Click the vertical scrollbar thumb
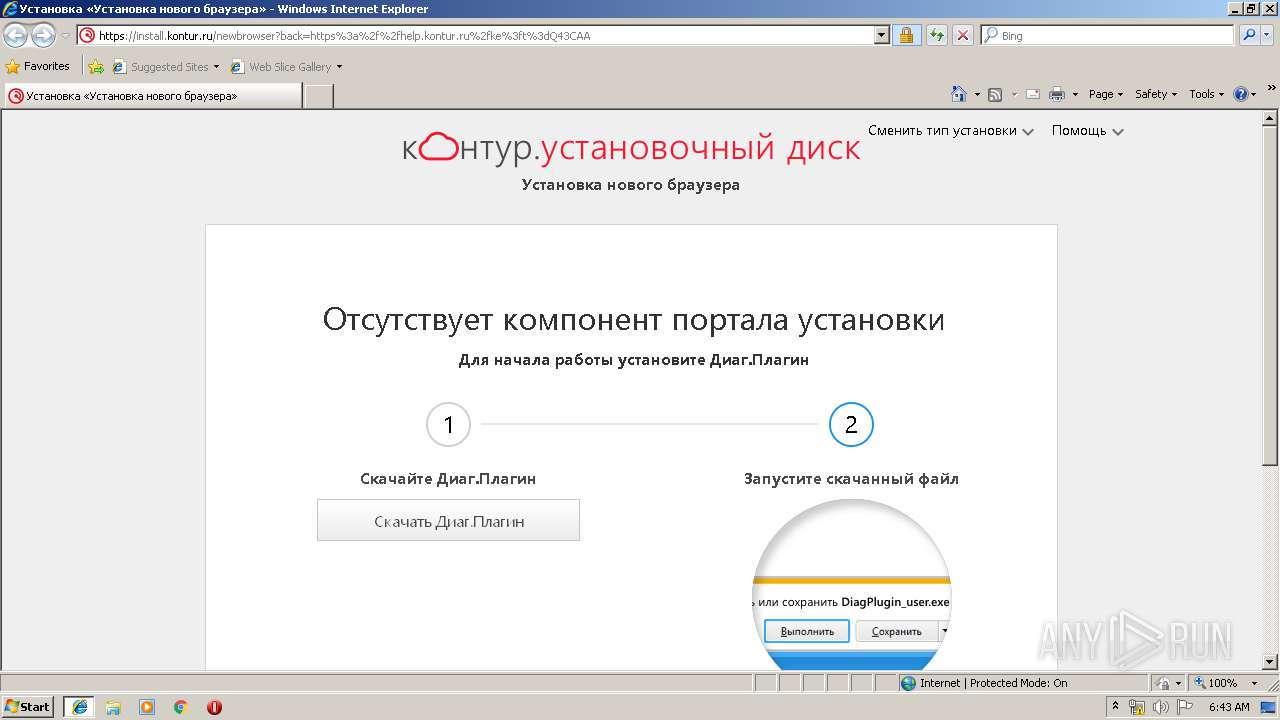This screenshot has width=1280, height=720. pos(1271,296)
